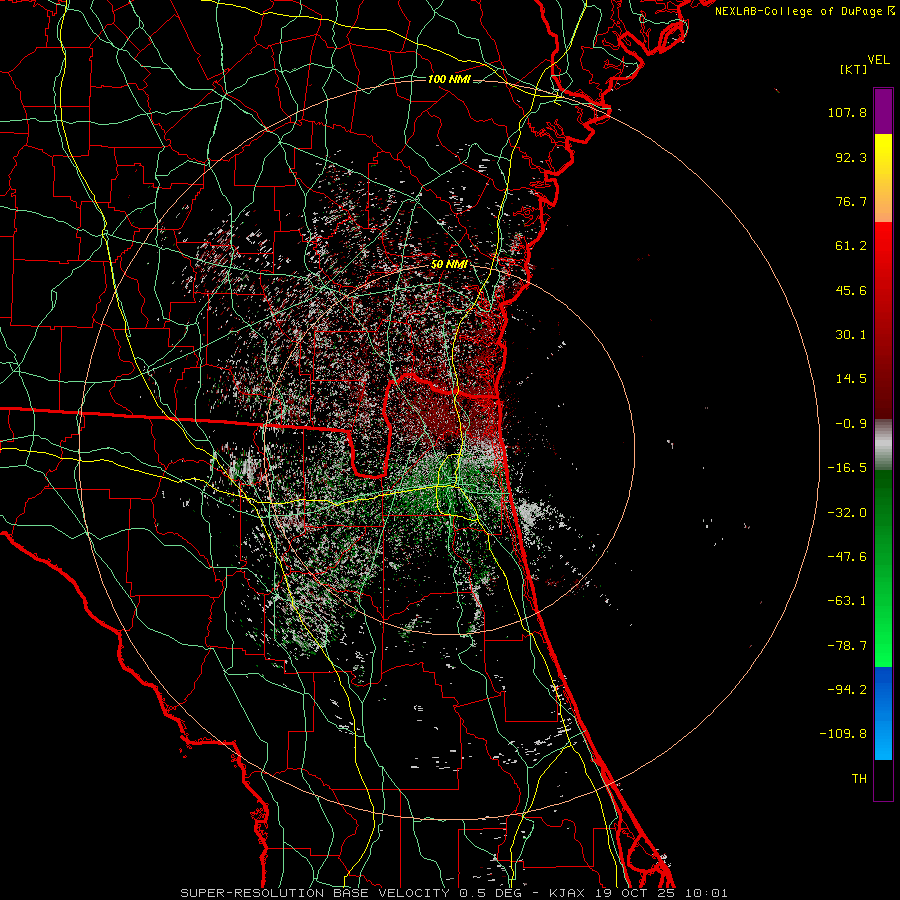This screenshot has width=900, height=900.
Task: Click the 30.1 velocity scale value
Action: point(851,335)
